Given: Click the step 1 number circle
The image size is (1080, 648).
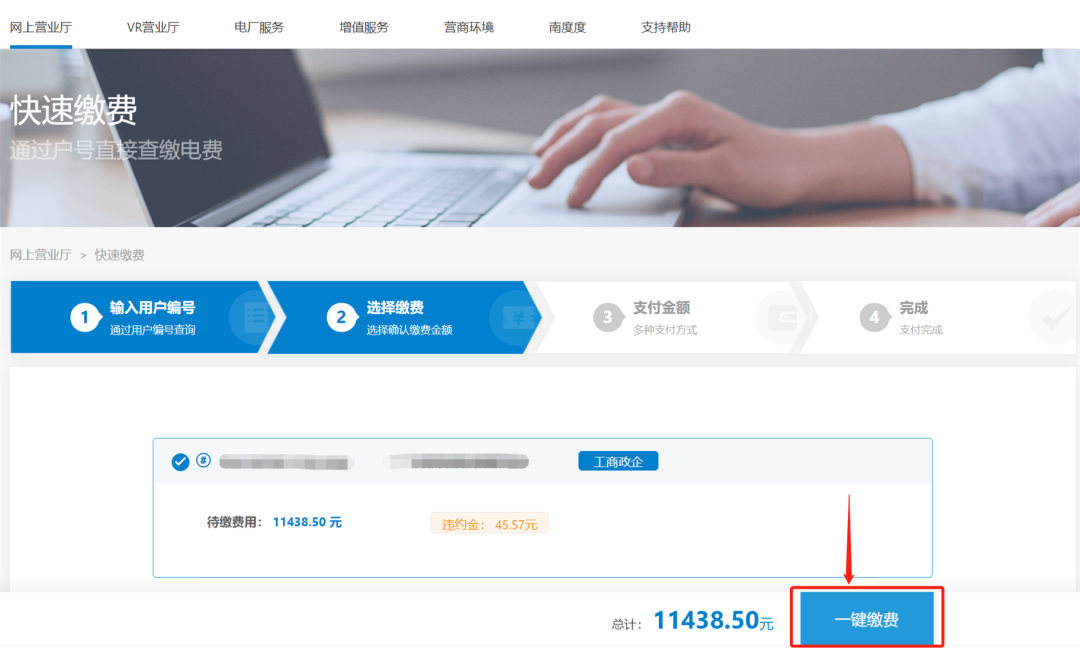Looking at the screenshot, I should [x=85, y=318].
